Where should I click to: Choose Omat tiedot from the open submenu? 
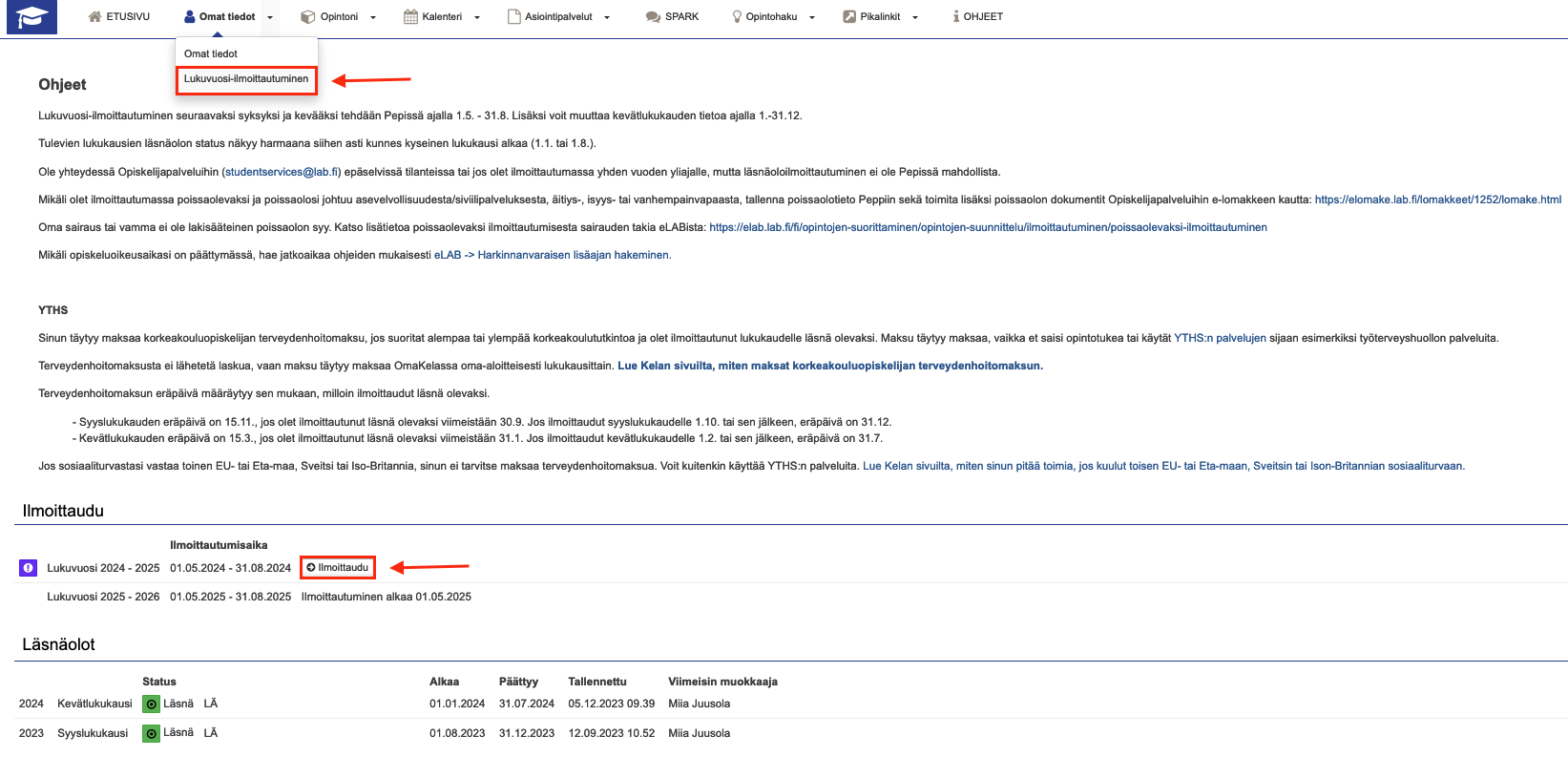211,54
